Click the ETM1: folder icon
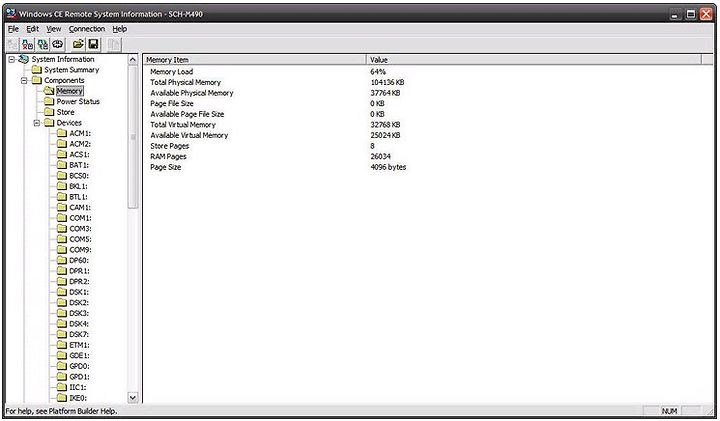Viewport: 720px width, 421px height. coord(62,345)
